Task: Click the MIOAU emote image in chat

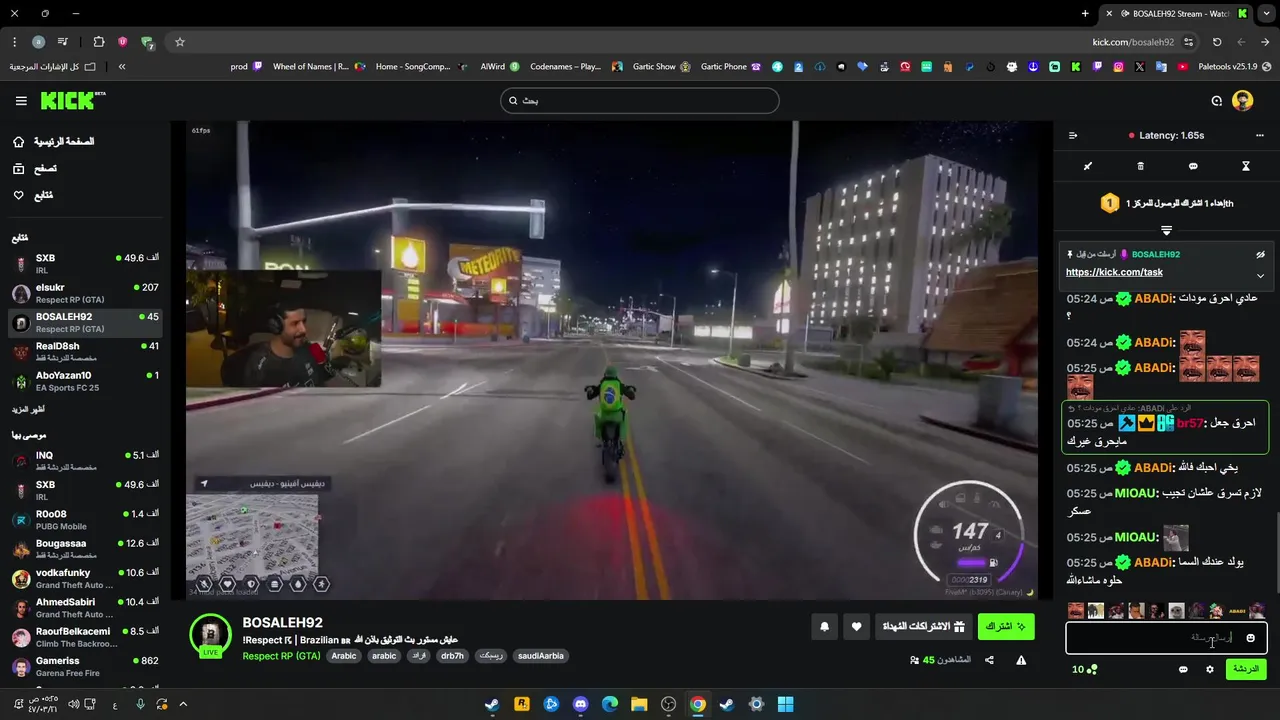Action: (1176, 538)
